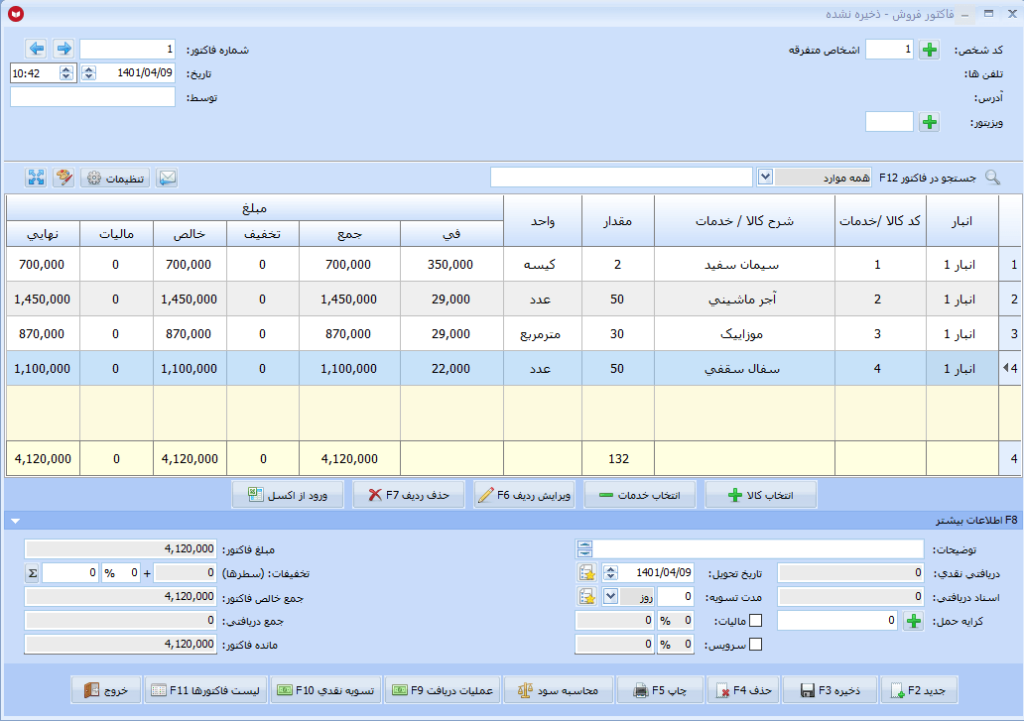
Task: Save invoice with ذخیره F3 button
Action: coord(829,690)
